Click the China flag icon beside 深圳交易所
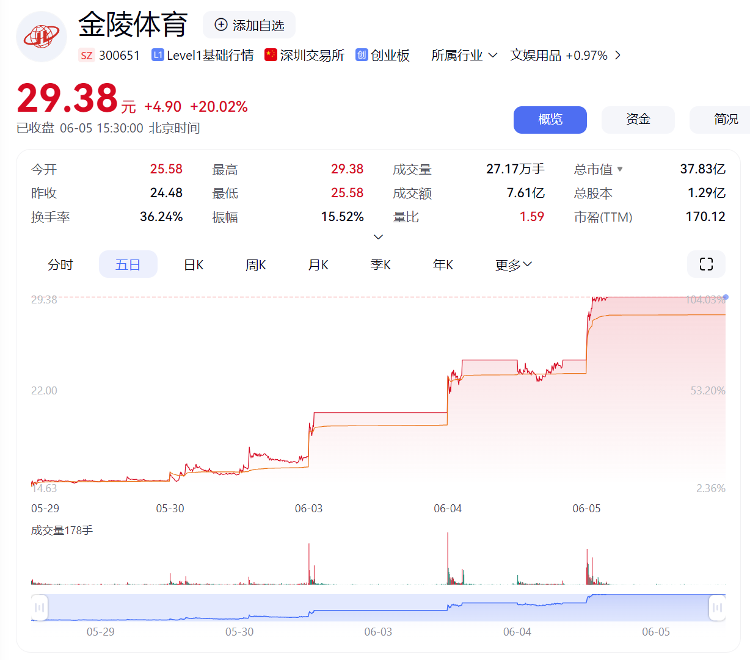This screenshot has height=660, width=750. coord(270,55)
